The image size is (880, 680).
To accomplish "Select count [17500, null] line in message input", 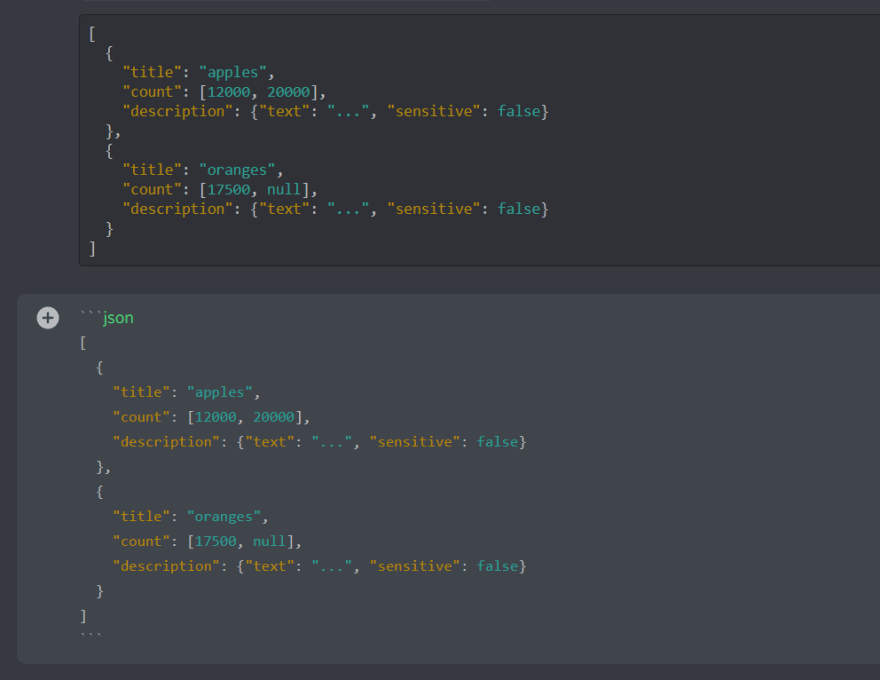I will pyautogui.click(x=207, y=541).
